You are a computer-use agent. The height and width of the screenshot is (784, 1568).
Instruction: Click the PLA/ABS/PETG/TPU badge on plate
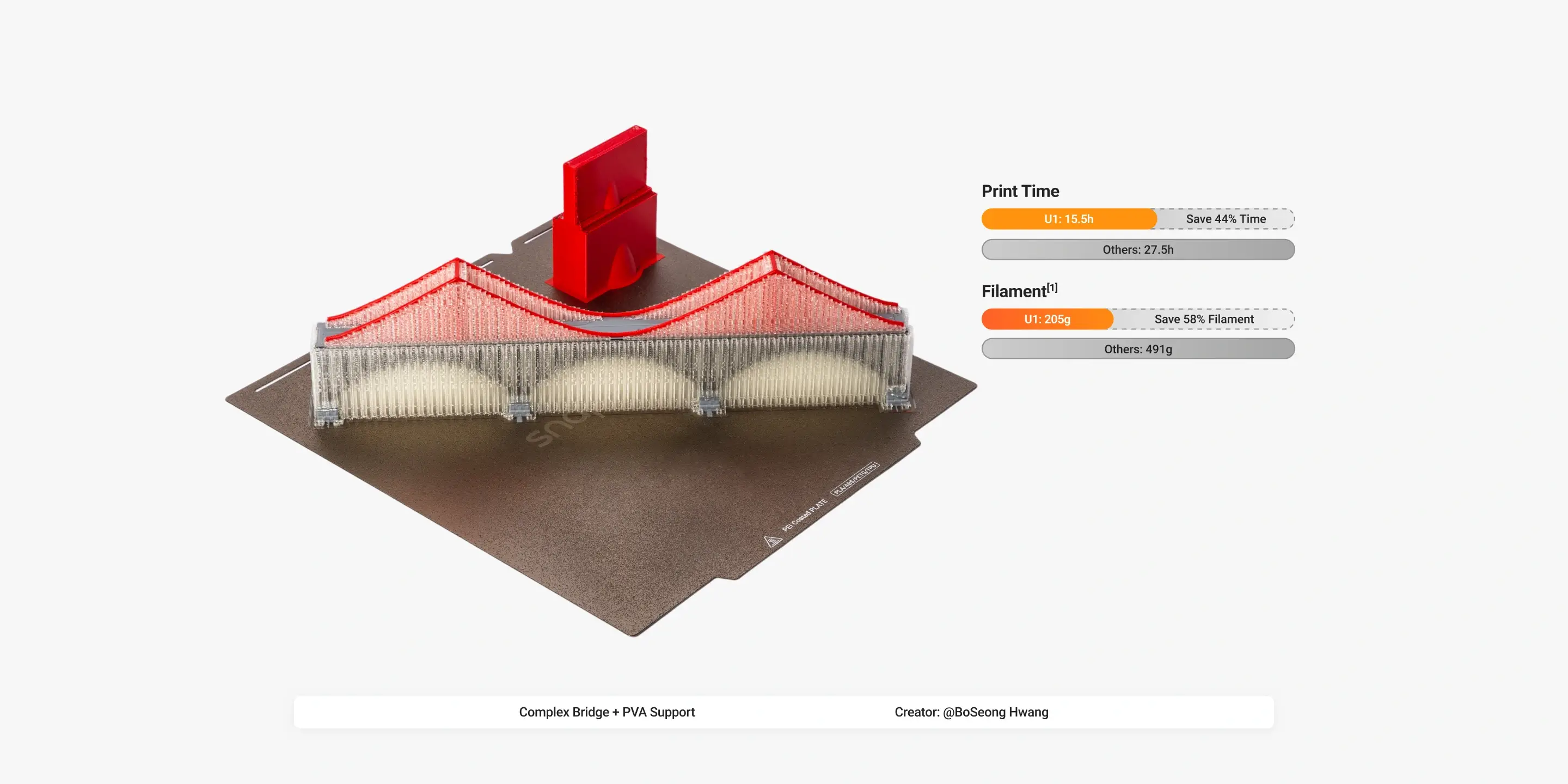(x=855, y=479)
